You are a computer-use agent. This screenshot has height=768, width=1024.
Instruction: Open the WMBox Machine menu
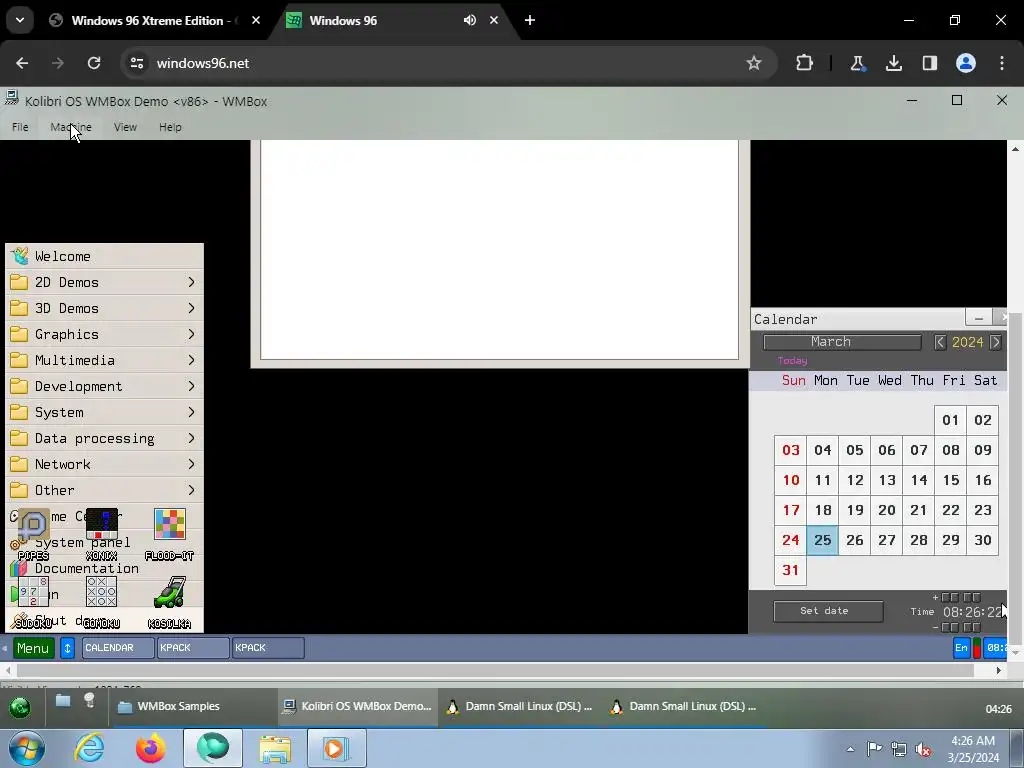(71, 127)
